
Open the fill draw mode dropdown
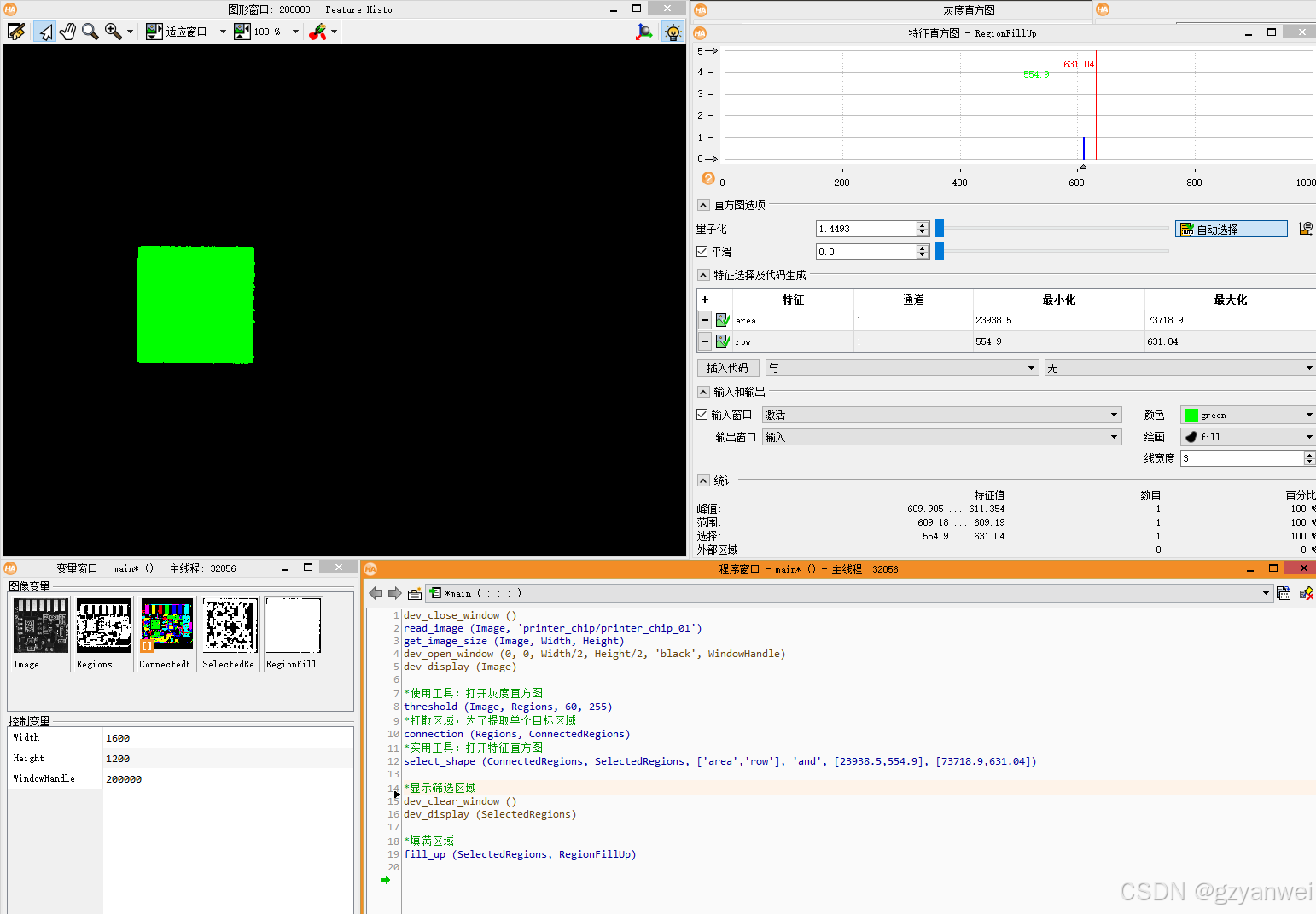pos(1249,437)
